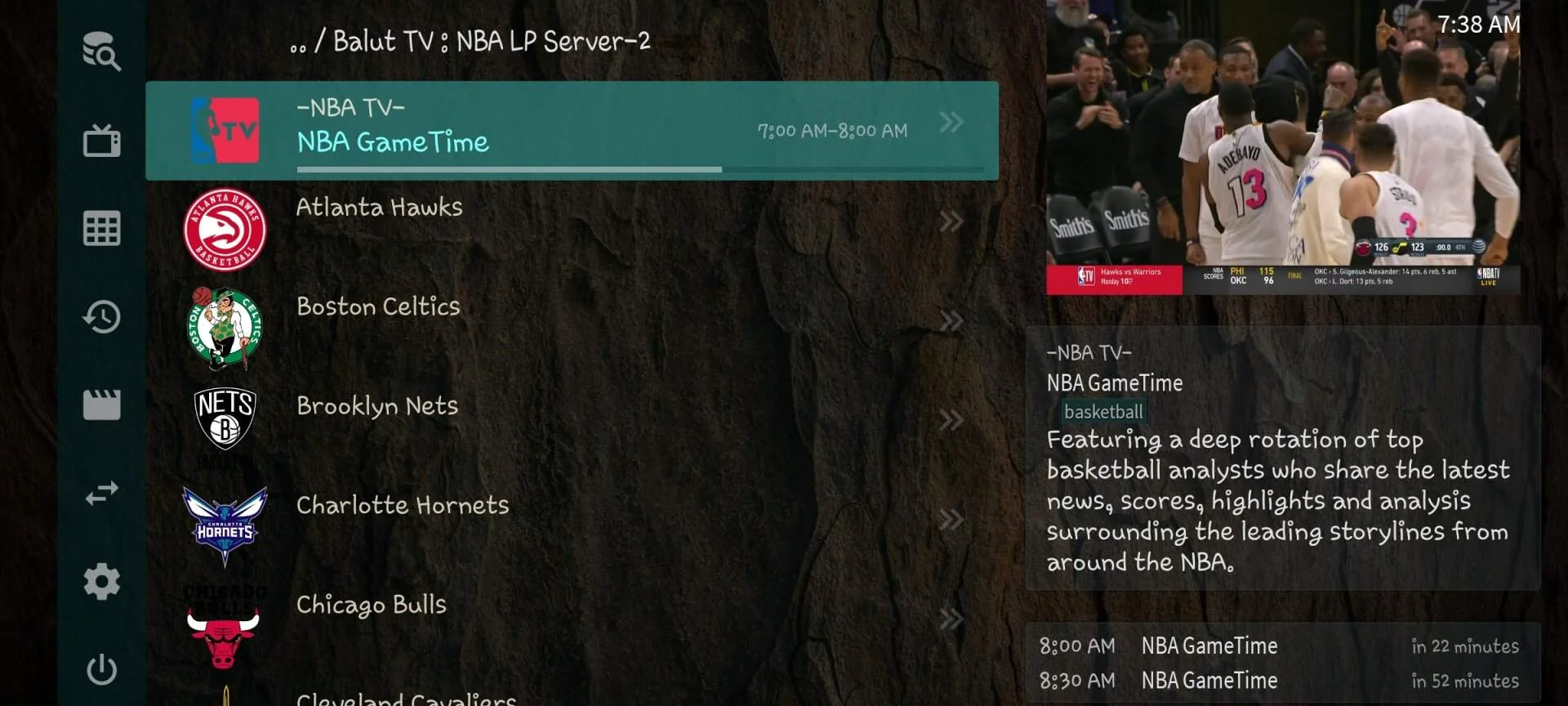Click the 7:38 AM clock display
This screenshot has height=706, width=1568.
pyautogui.click(x=1479, y=25)
